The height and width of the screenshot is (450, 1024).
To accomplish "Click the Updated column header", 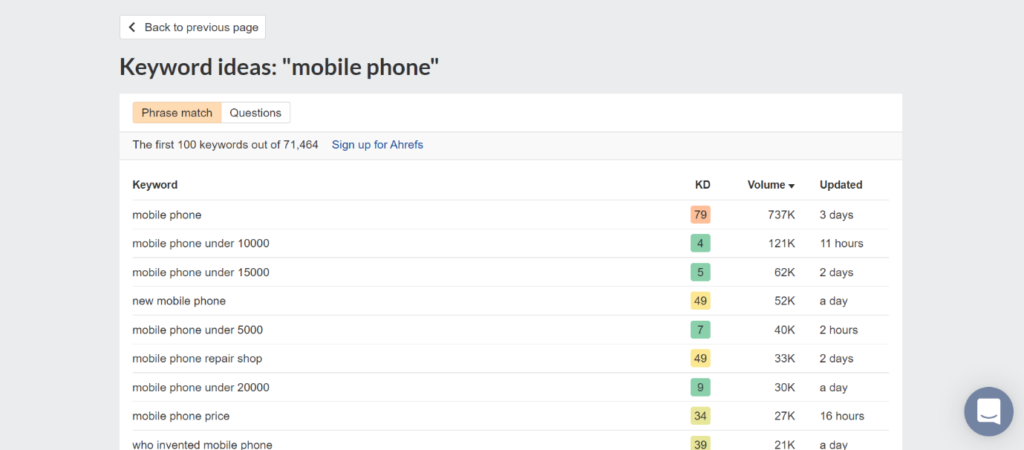I will coord(841,185).
